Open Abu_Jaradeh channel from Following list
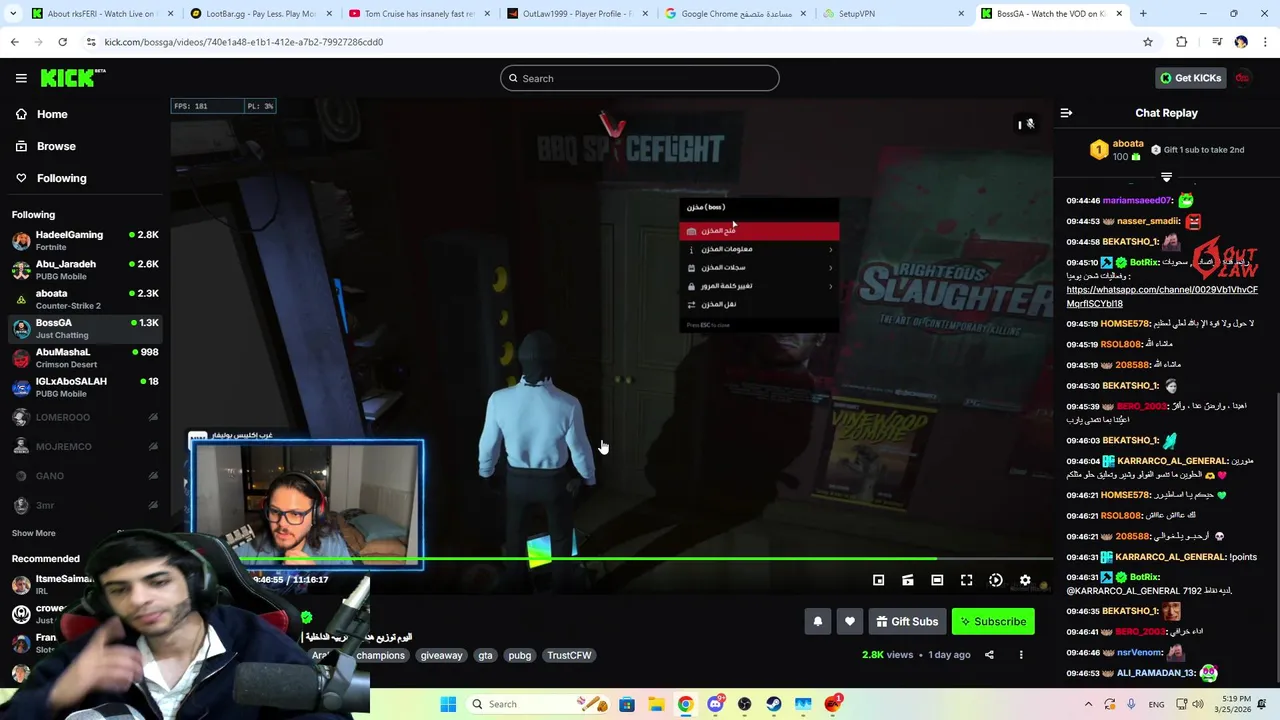Screen dimensions: 1280x720 click(85, 270)
